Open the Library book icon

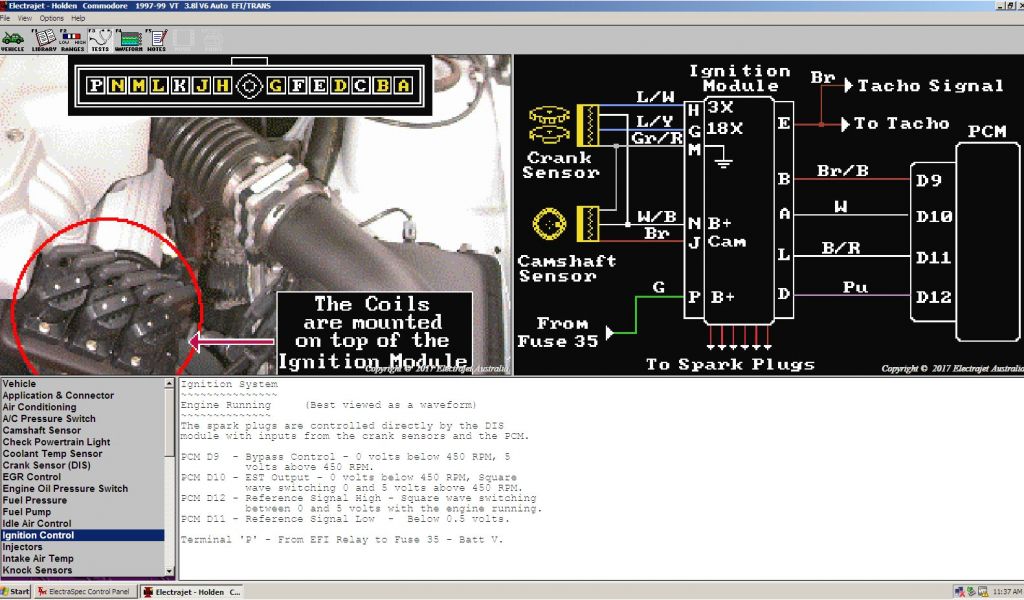coord(43,39)
